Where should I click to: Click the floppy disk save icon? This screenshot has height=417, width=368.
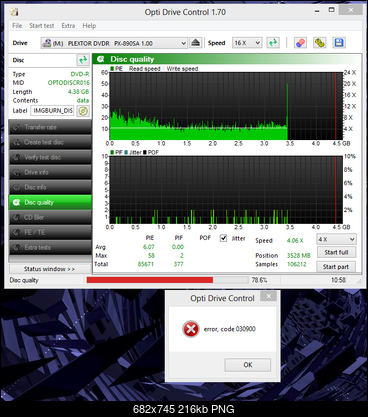click(x=339, y=43)
